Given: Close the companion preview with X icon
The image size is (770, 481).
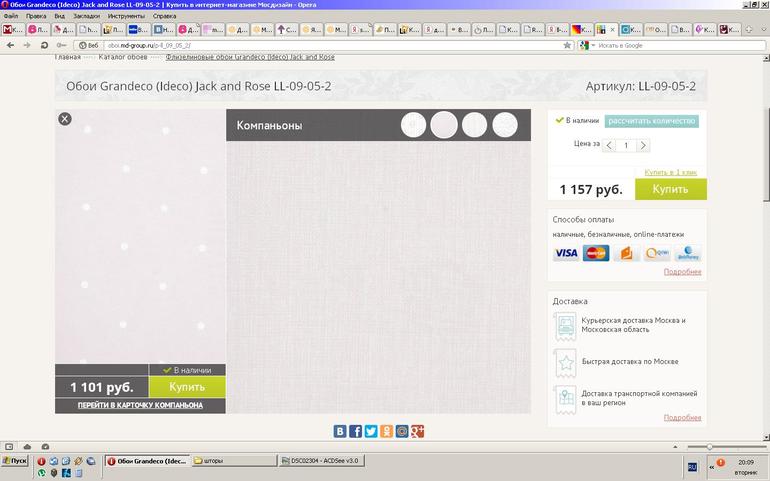Looking at the screenshot, I should click(65, 119).
